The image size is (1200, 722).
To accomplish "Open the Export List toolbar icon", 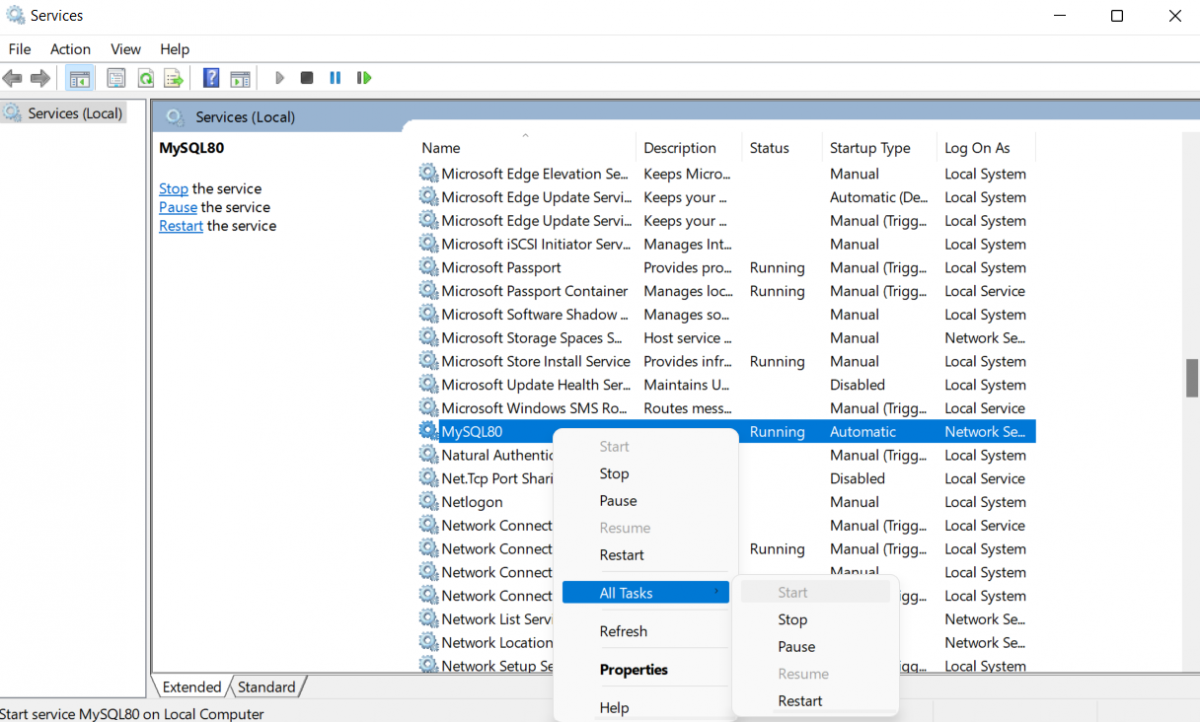I will click(171, 77).
